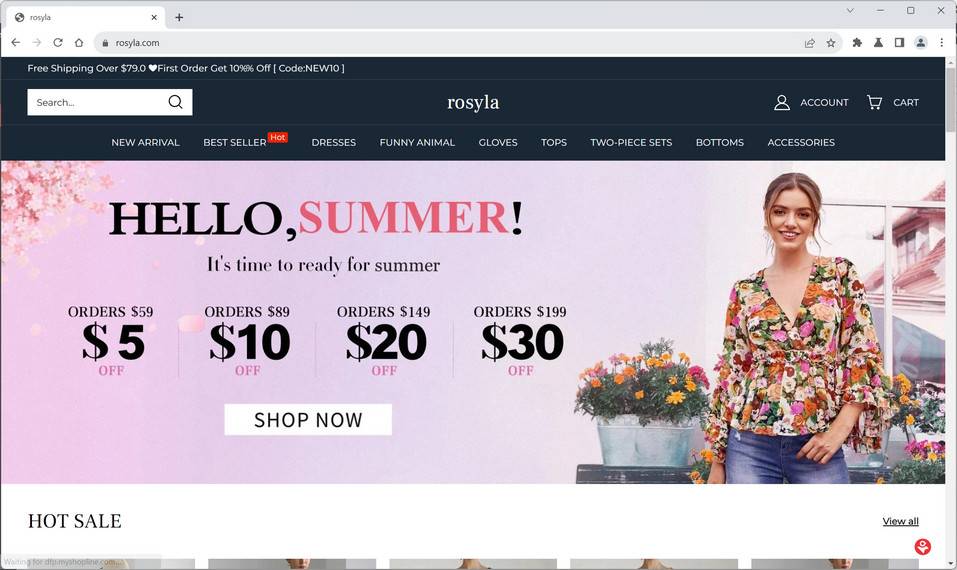This screenshot has height=570, width=957.
Task: Go to browser home page icon
Action: (79, 43)
